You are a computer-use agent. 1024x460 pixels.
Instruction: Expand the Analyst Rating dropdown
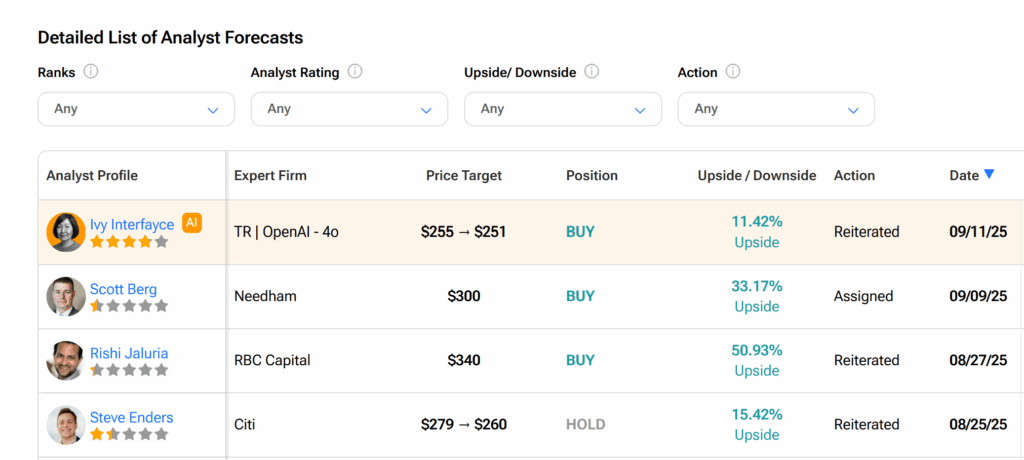349,109
